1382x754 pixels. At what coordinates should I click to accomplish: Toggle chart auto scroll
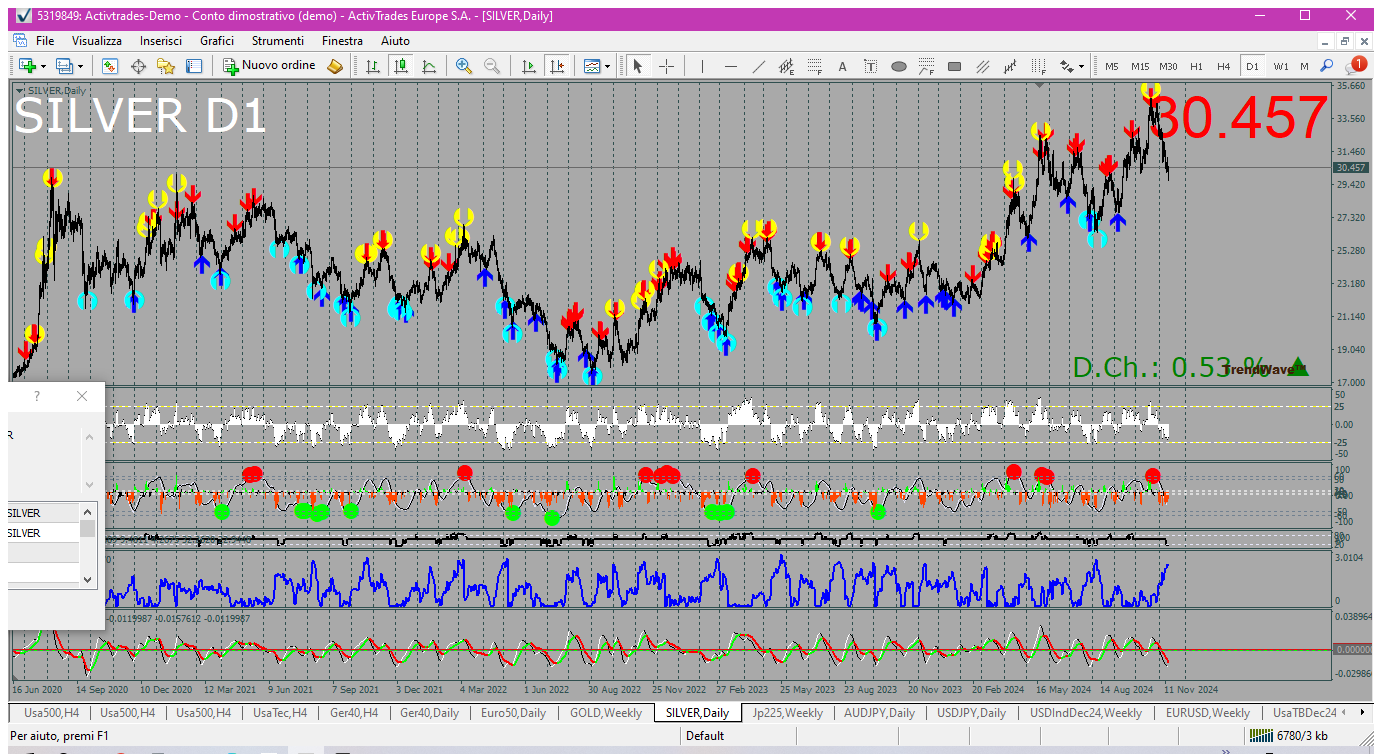[x=529, y=66]
